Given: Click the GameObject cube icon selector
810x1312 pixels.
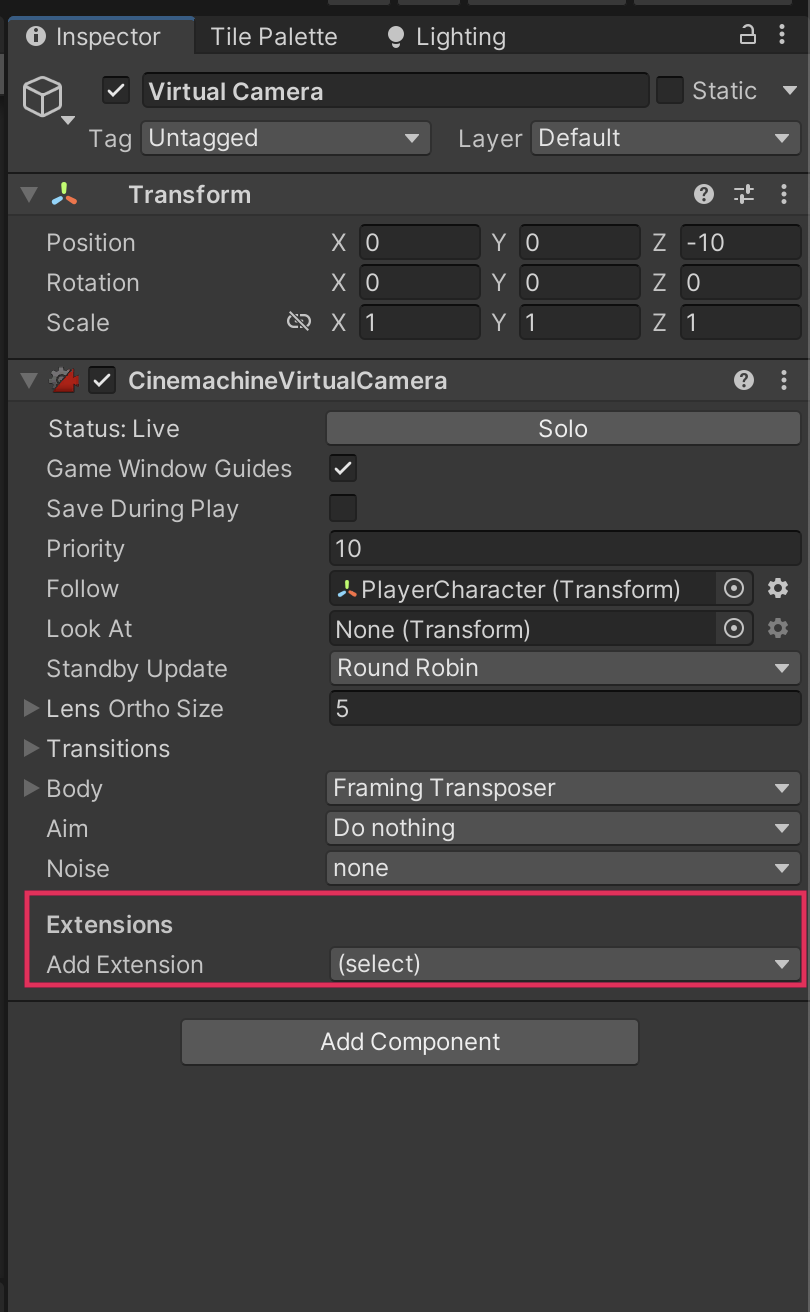Looking at the screenshot, I should [x=43, y=99].
